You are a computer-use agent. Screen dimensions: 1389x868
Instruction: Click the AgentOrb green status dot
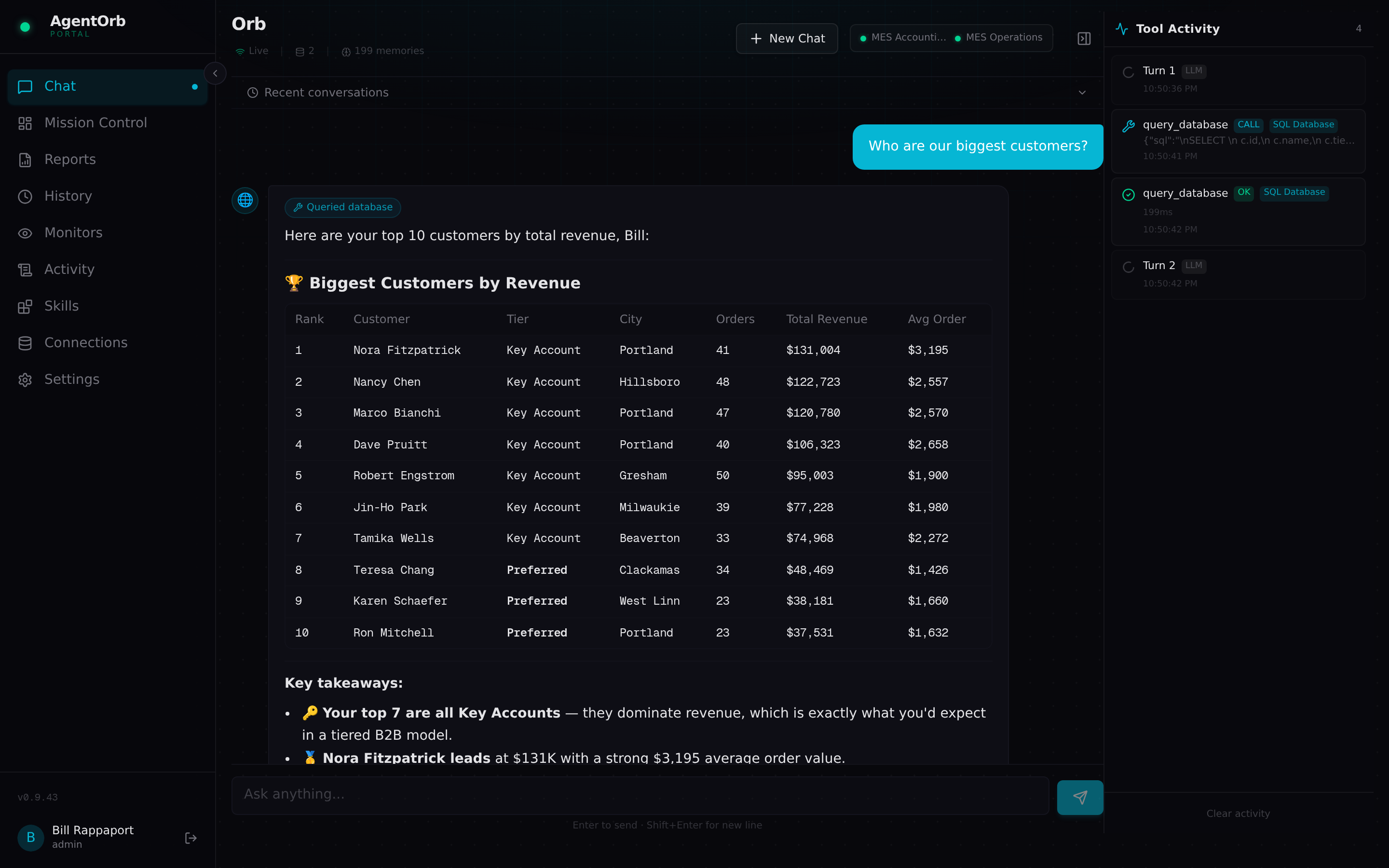[25, 27]
